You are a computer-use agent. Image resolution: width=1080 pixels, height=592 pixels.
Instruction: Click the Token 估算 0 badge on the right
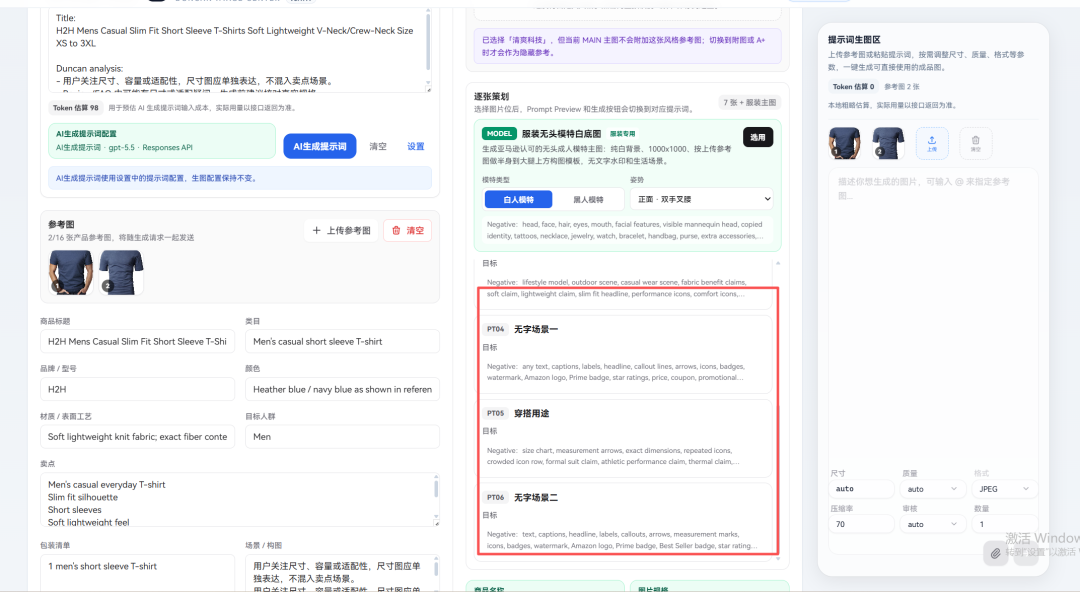tap(853, 87)
